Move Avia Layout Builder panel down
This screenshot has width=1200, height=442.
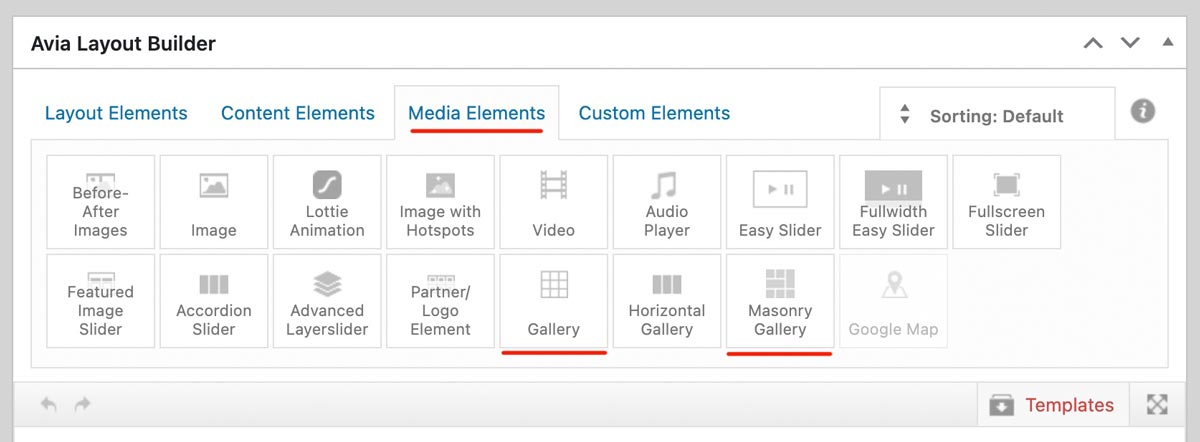(x=1130, y=43)
